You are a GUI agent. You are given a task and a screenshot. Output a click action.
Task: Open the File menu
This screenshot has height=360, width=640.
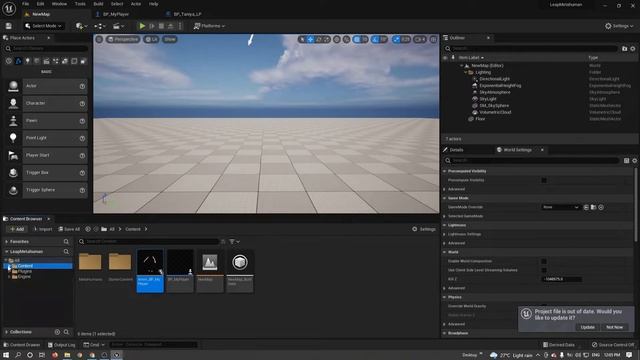[x=25, y=4]
